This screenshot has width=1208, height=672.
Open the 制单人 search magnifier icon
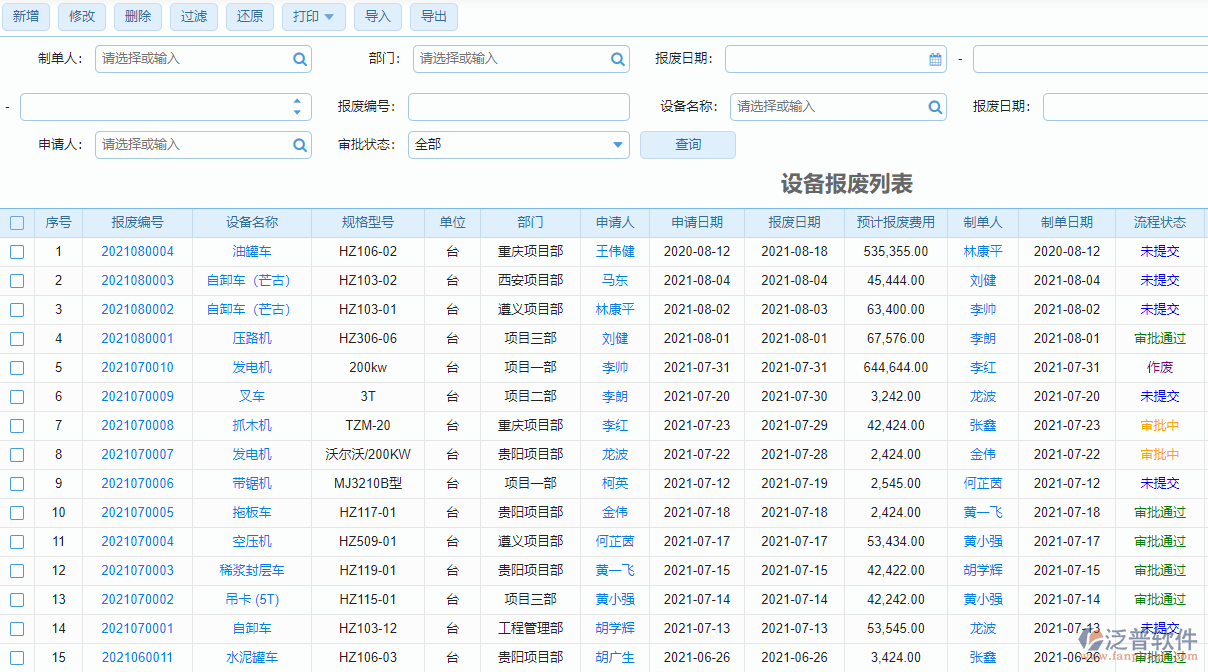click(x=298, y=59)
